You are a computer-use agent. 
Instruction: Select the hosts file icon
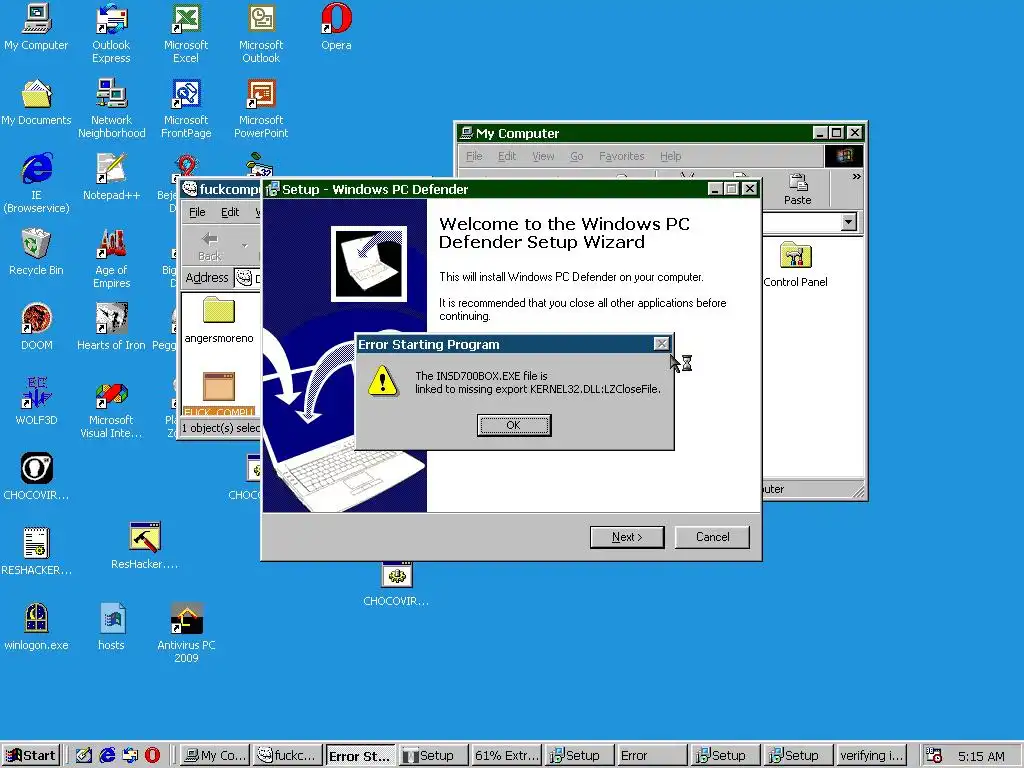(111, 627)
